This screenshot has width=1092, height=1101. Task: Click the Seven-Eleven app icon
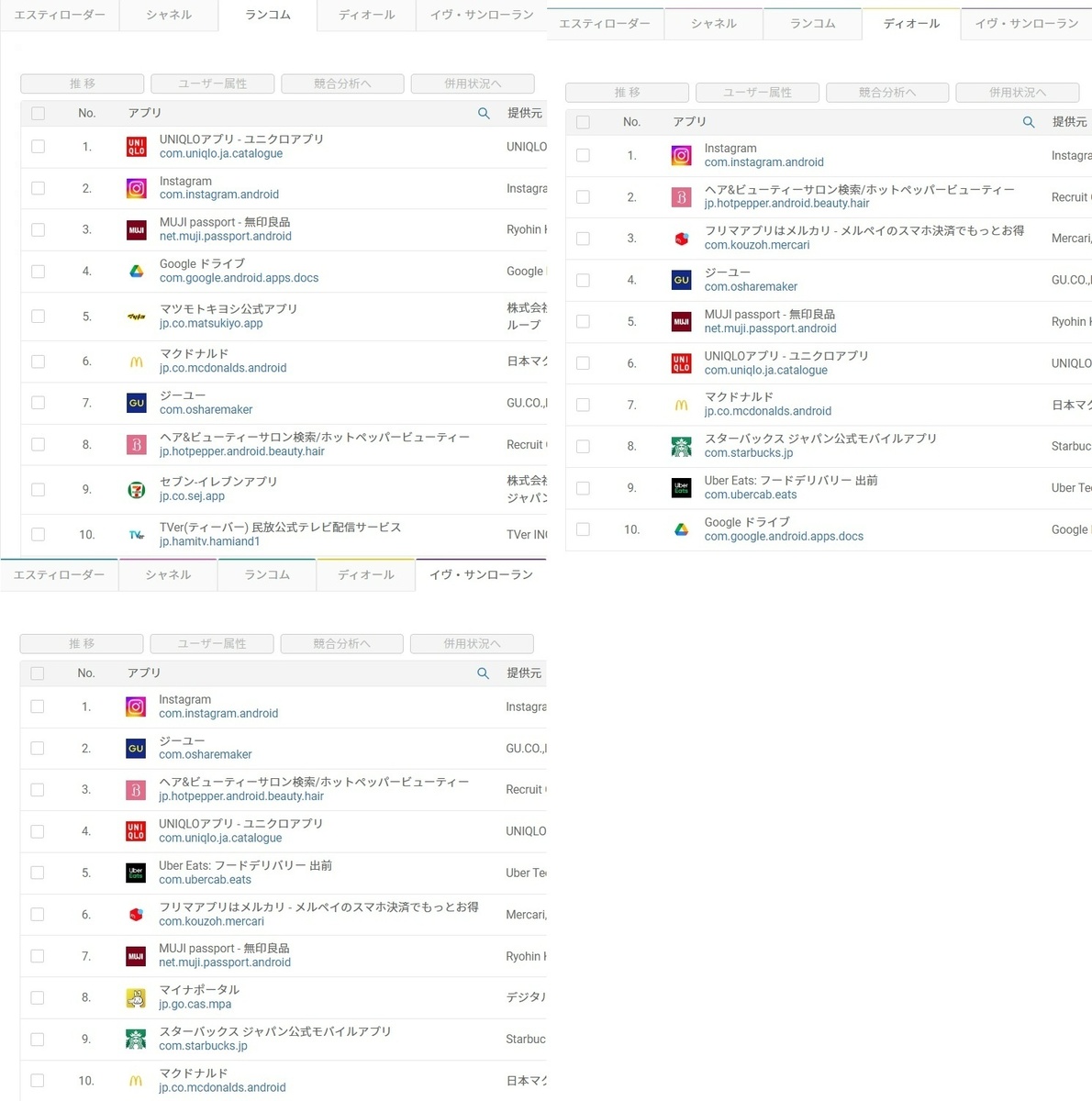(x=136, y=489)
